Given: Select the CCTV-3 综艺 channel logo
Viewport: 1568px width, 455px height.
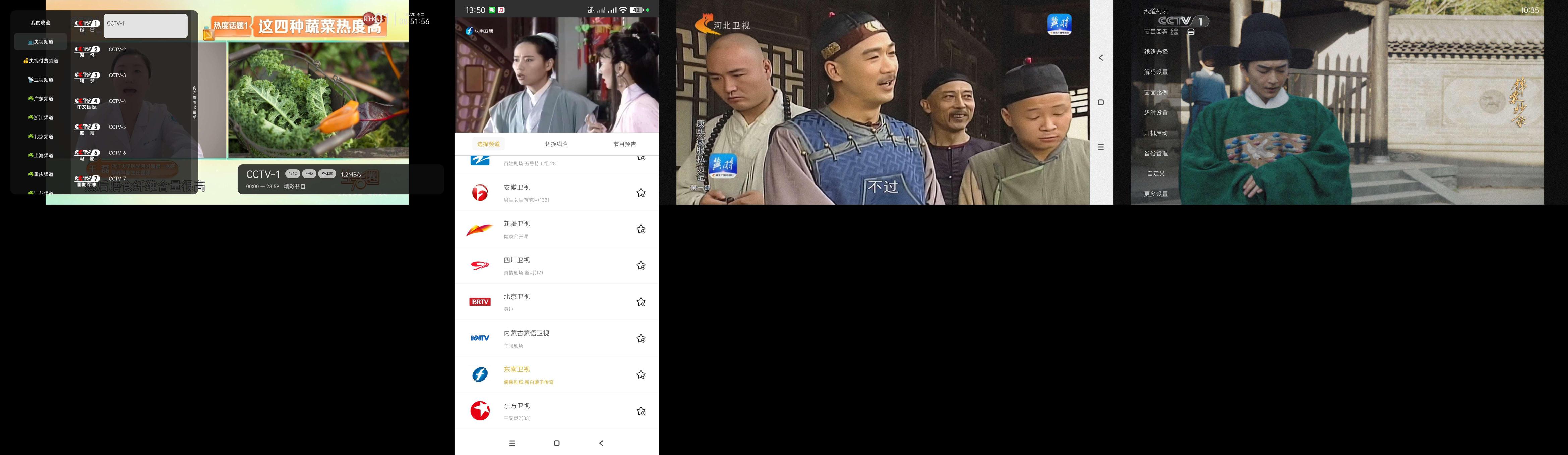Looking at the screenshot, I should click(86, 78).
